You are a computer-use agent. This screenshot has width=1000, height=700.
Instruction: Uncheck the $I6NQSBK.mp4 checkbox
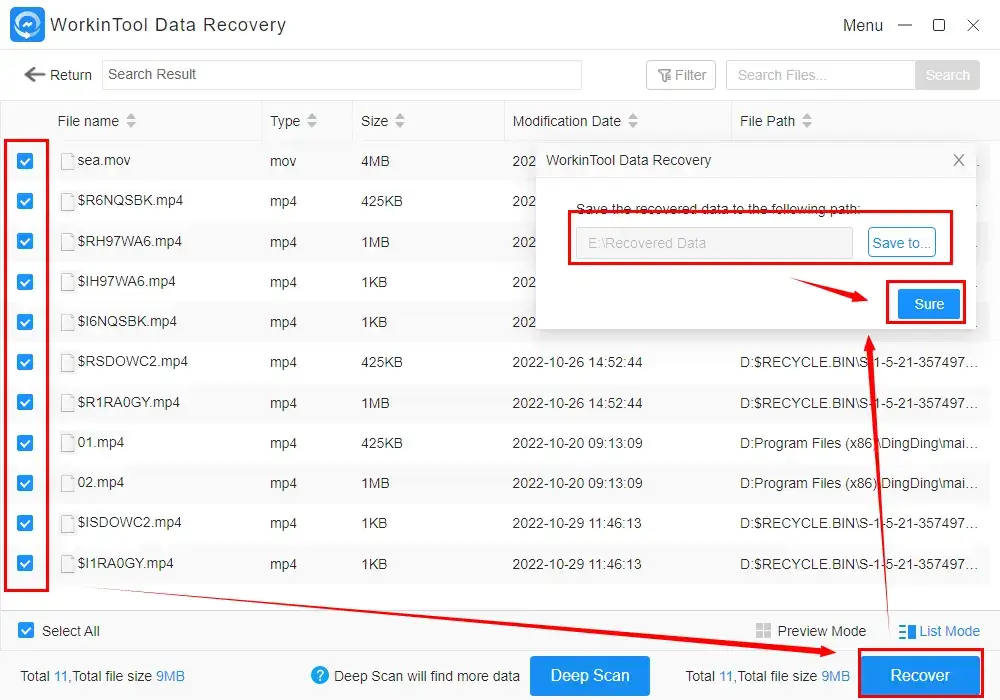click(25, 322)
